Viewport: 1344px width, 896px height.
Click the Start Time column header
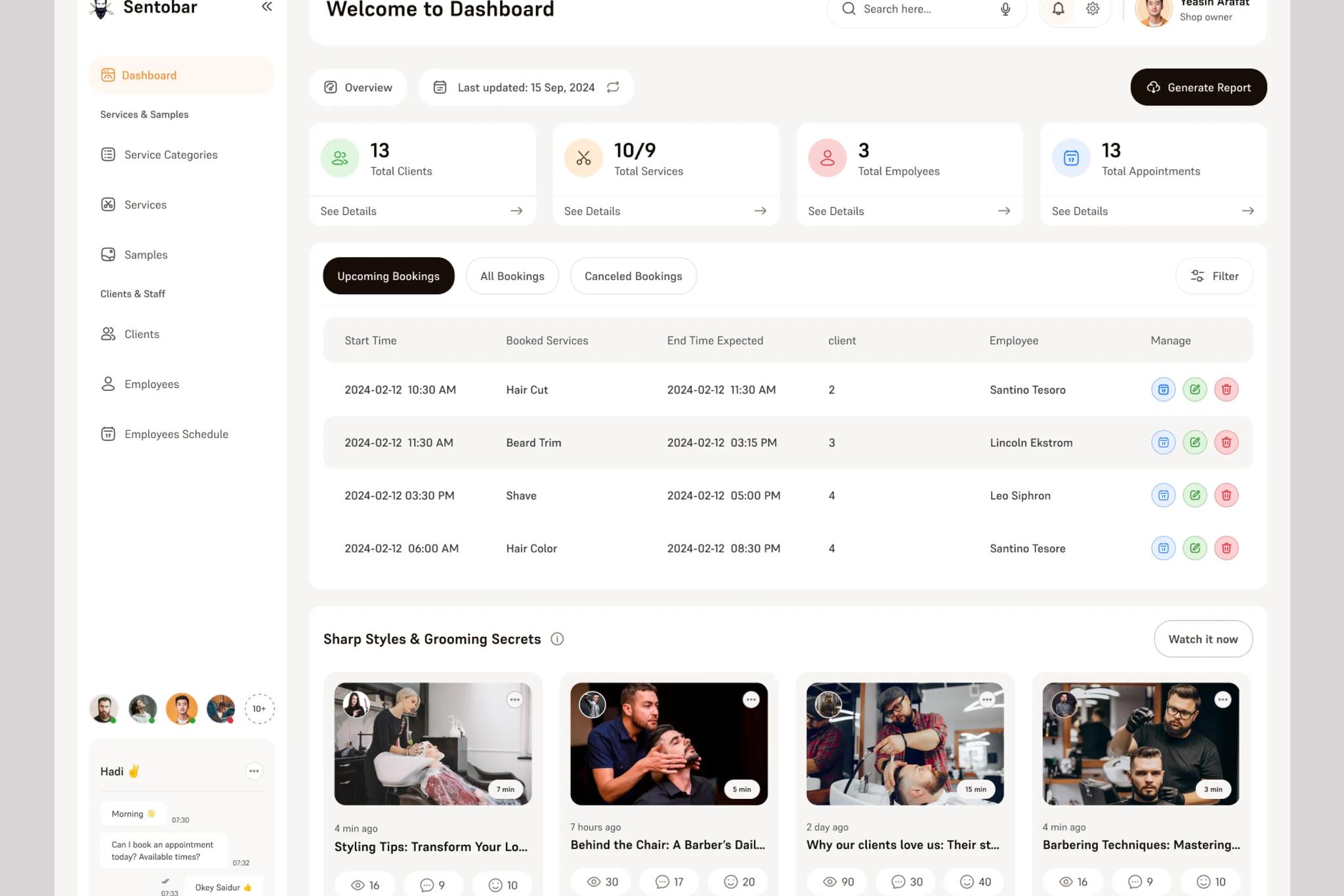(x=371, y=340)
